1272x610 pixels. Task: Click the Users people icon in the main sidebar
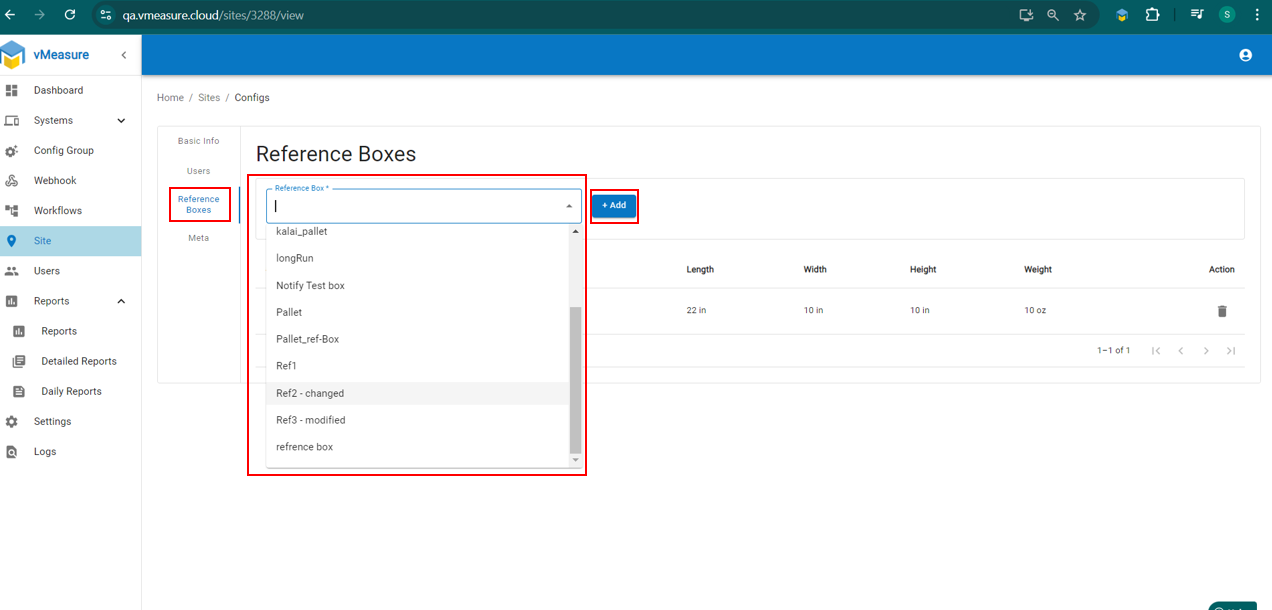(12, 271)
